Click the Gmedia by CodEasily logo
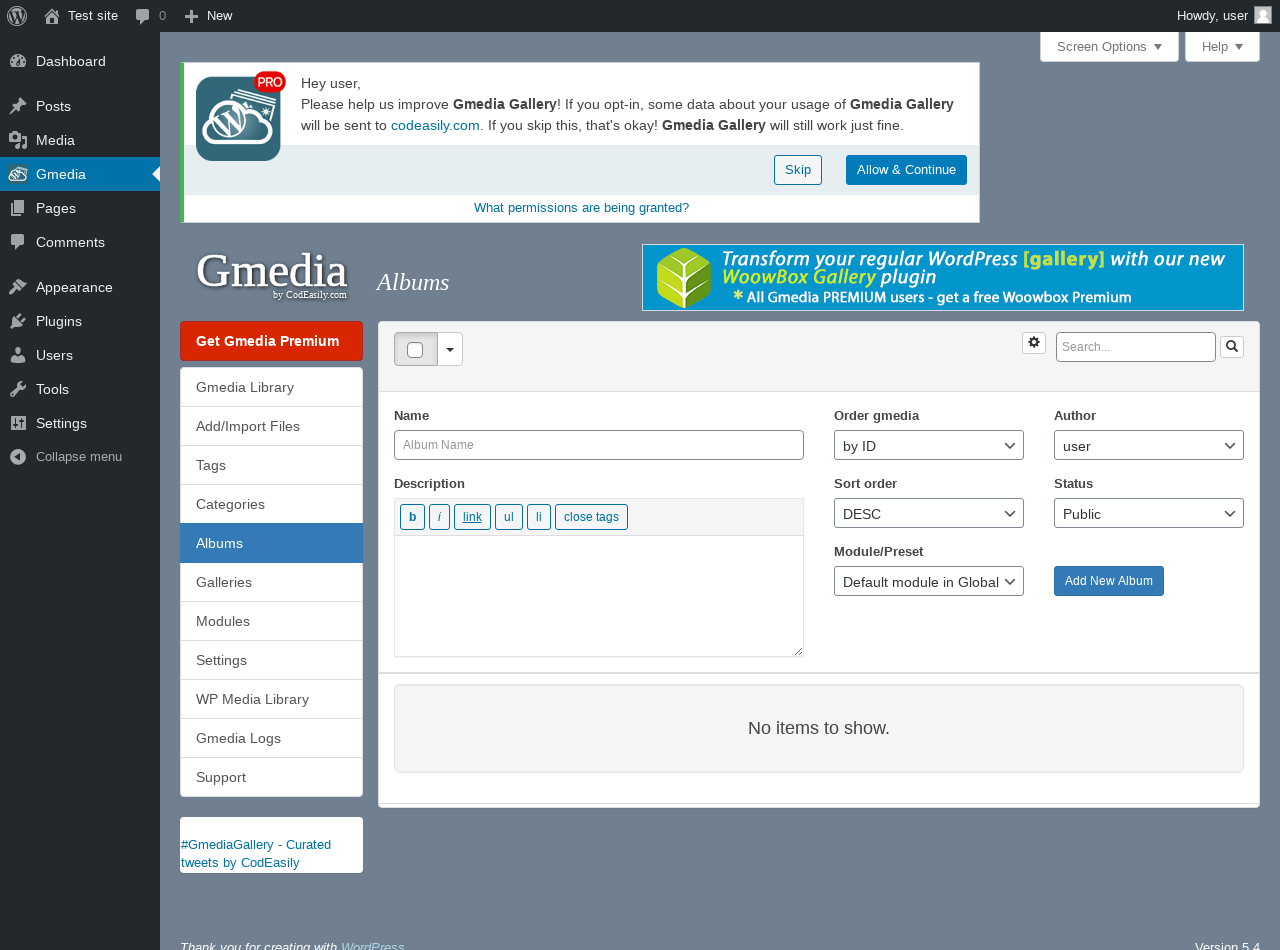The image size is (1280, 950). pyautogui.click(x=271, y=275)
